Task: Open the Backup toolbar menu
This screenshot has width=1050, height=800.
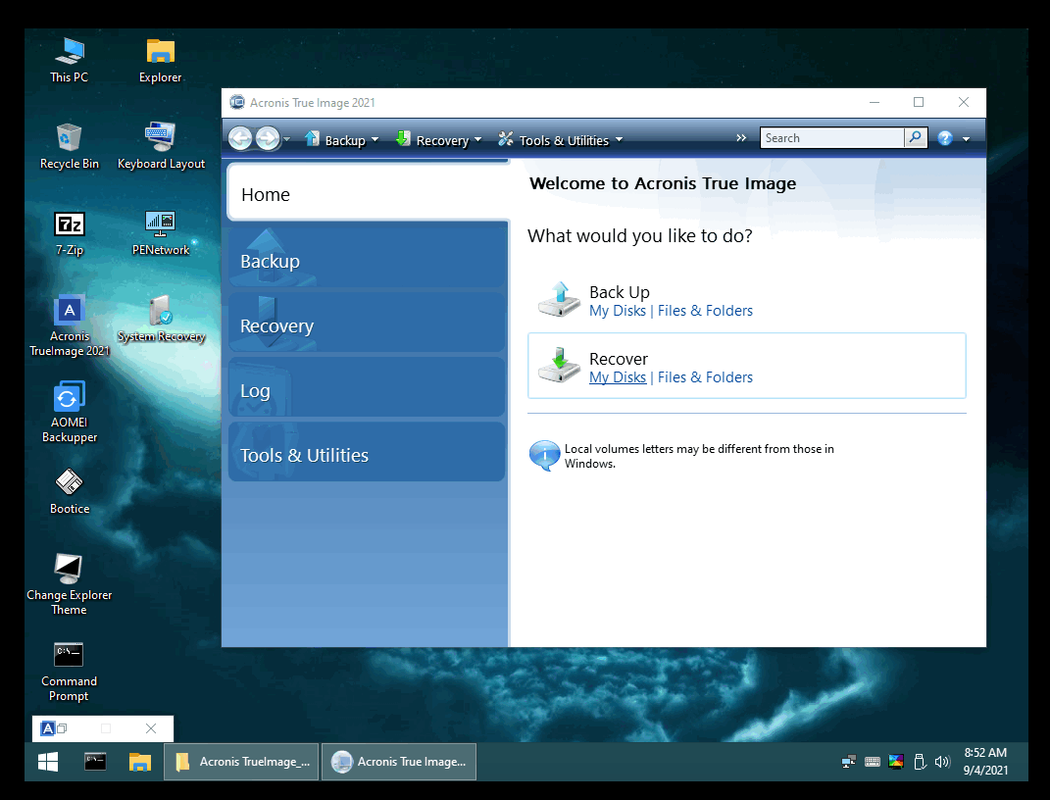Action: click(342, 139)
